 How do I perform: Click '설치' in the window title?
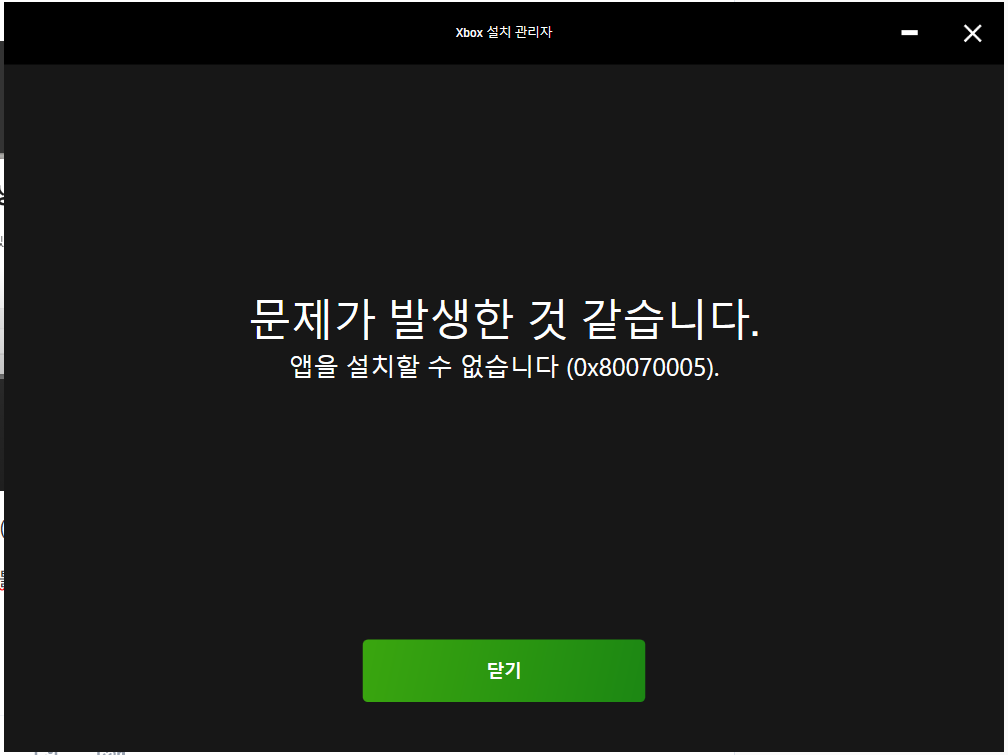click(x=499, y=33)
